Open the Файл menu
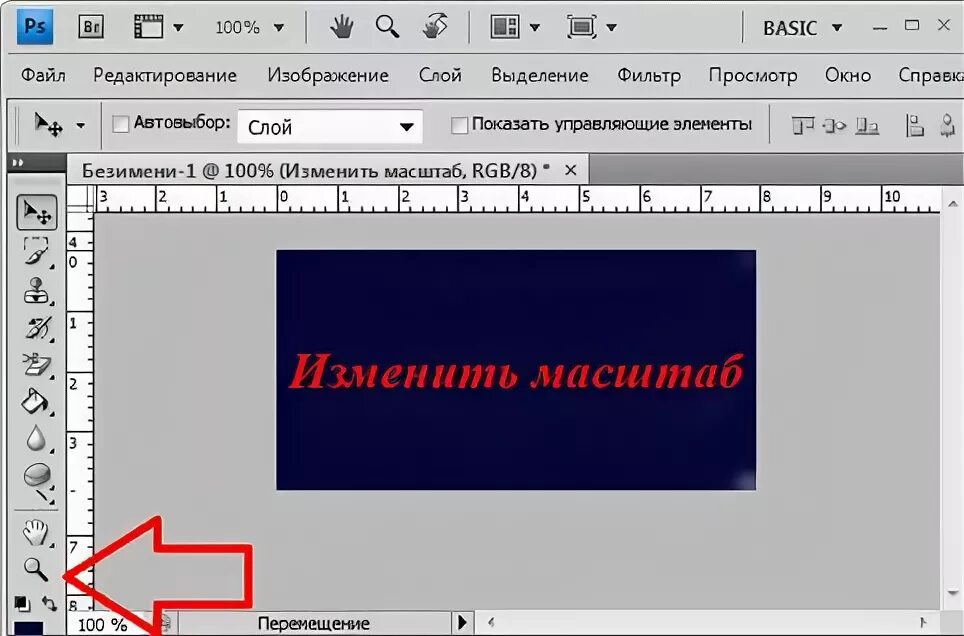964x636 pixels. click(x=43, y=76)
